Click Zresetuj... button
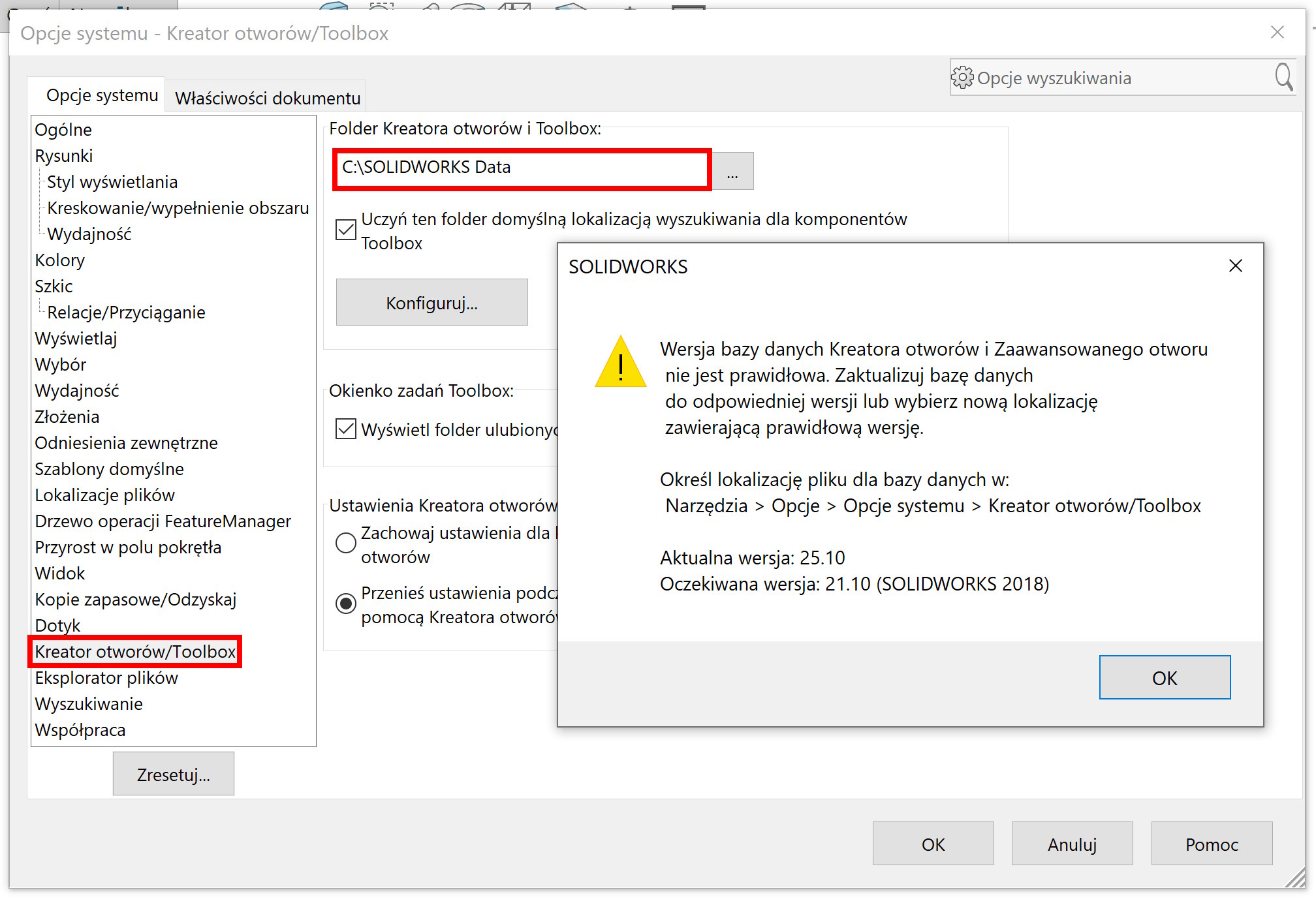The width and height of the screenshot is (1316, 905). coord(173,775)
